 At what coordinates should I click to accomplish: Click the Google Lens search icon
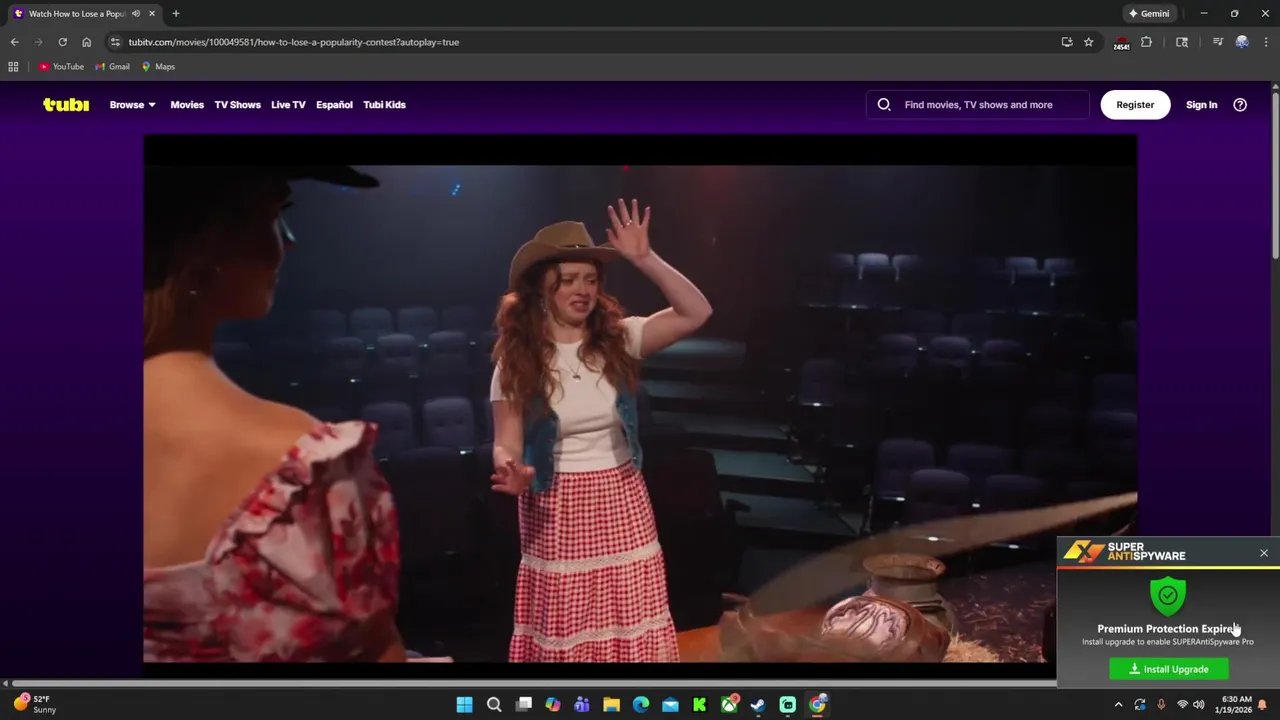pos(1182,42)
